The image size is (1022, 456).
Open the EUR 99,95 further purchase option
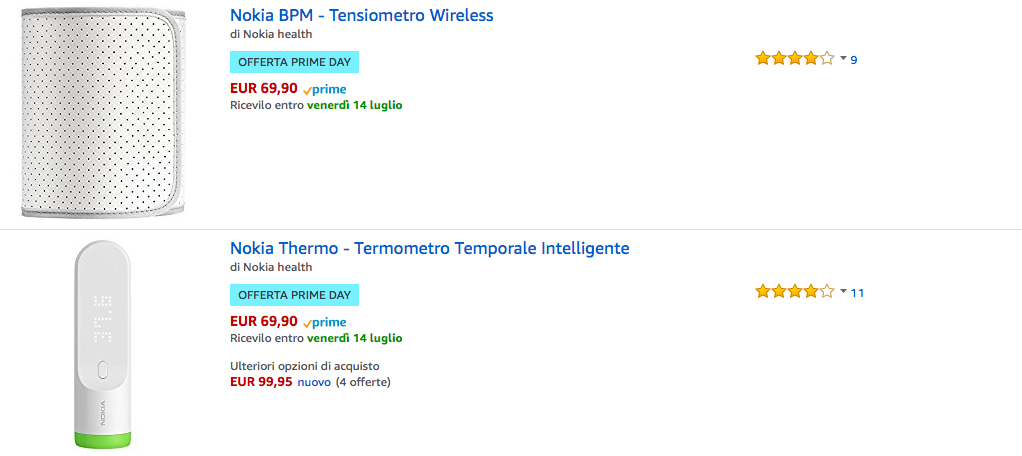pyautogui.click(x=261, y=381)
